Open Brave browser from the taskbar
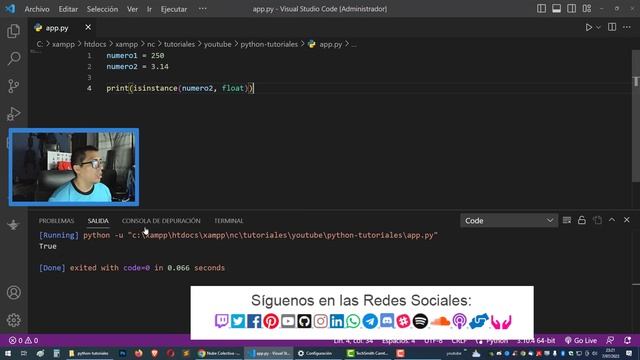The height and width of the screenshot is (360, 640). 154,353
